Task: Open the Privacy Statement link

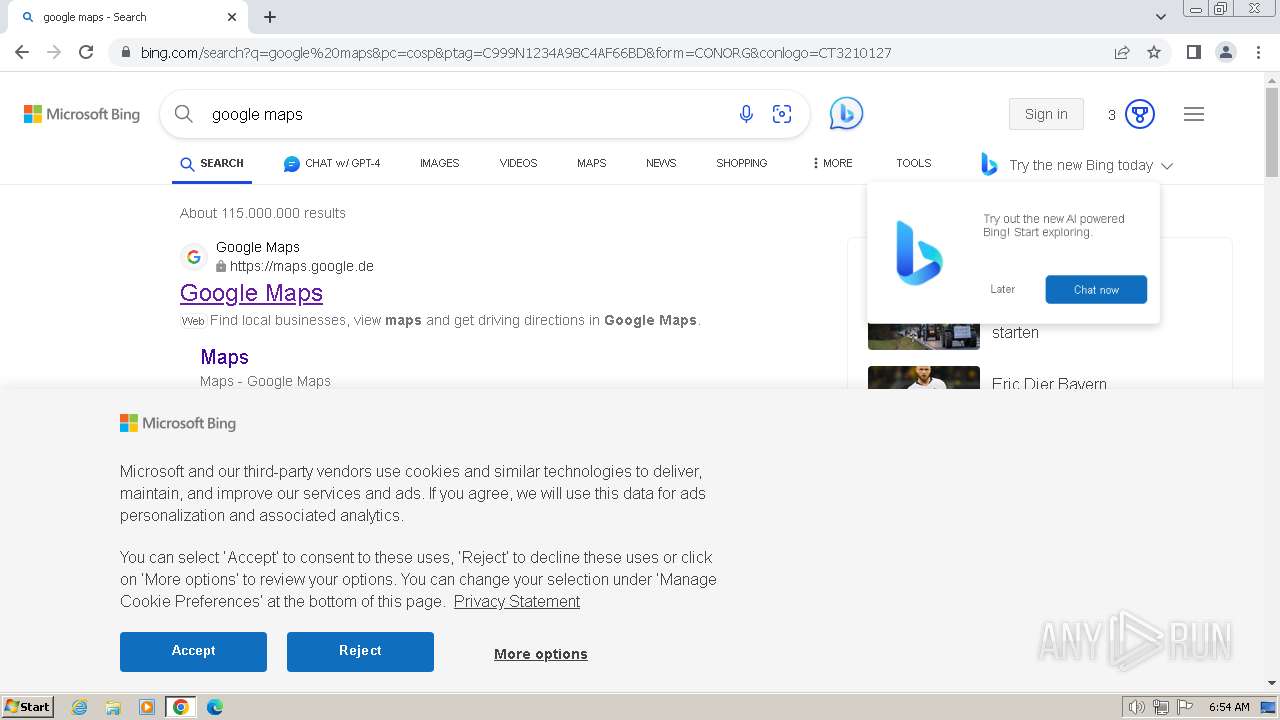Action: point(517,601)
